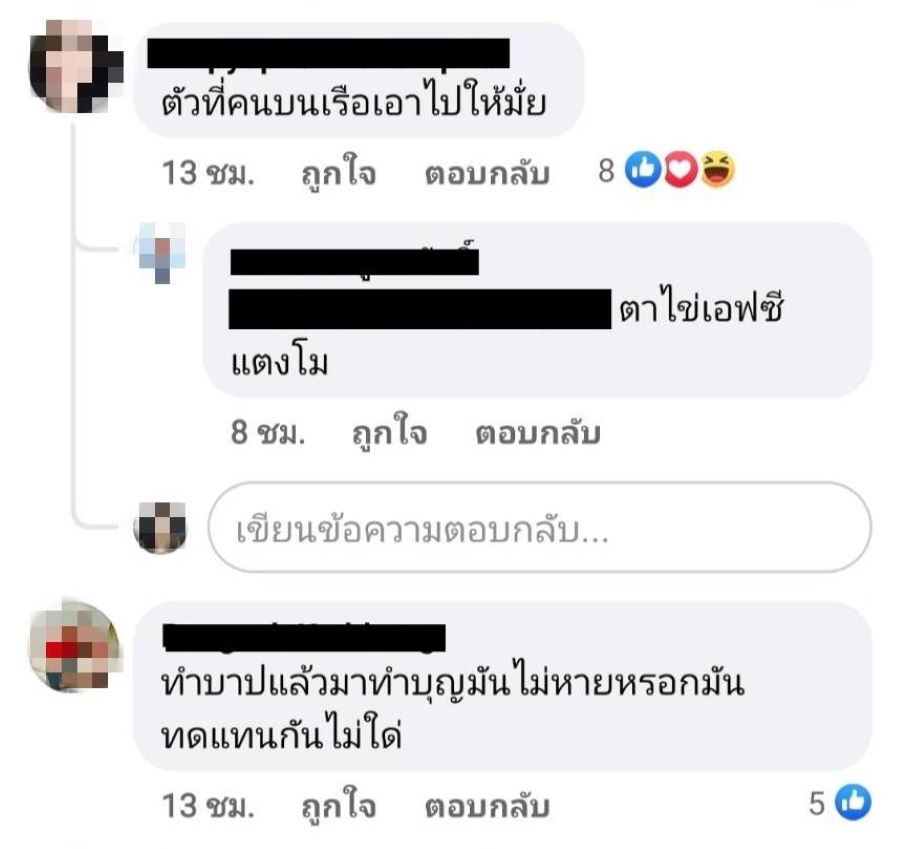Click the redacted name above the bottom comment

(304, 637)
